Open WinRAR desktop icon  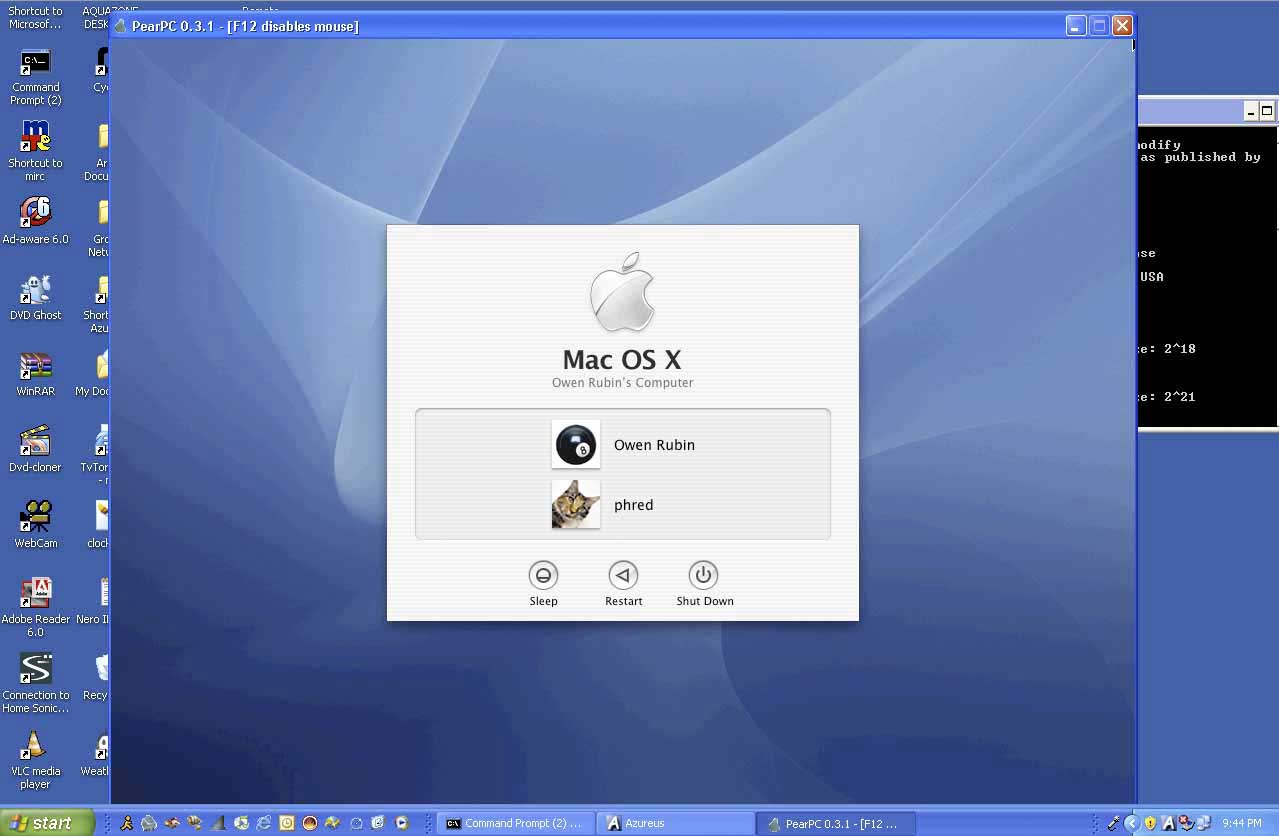pyautogui.click(x=36, y=366)
